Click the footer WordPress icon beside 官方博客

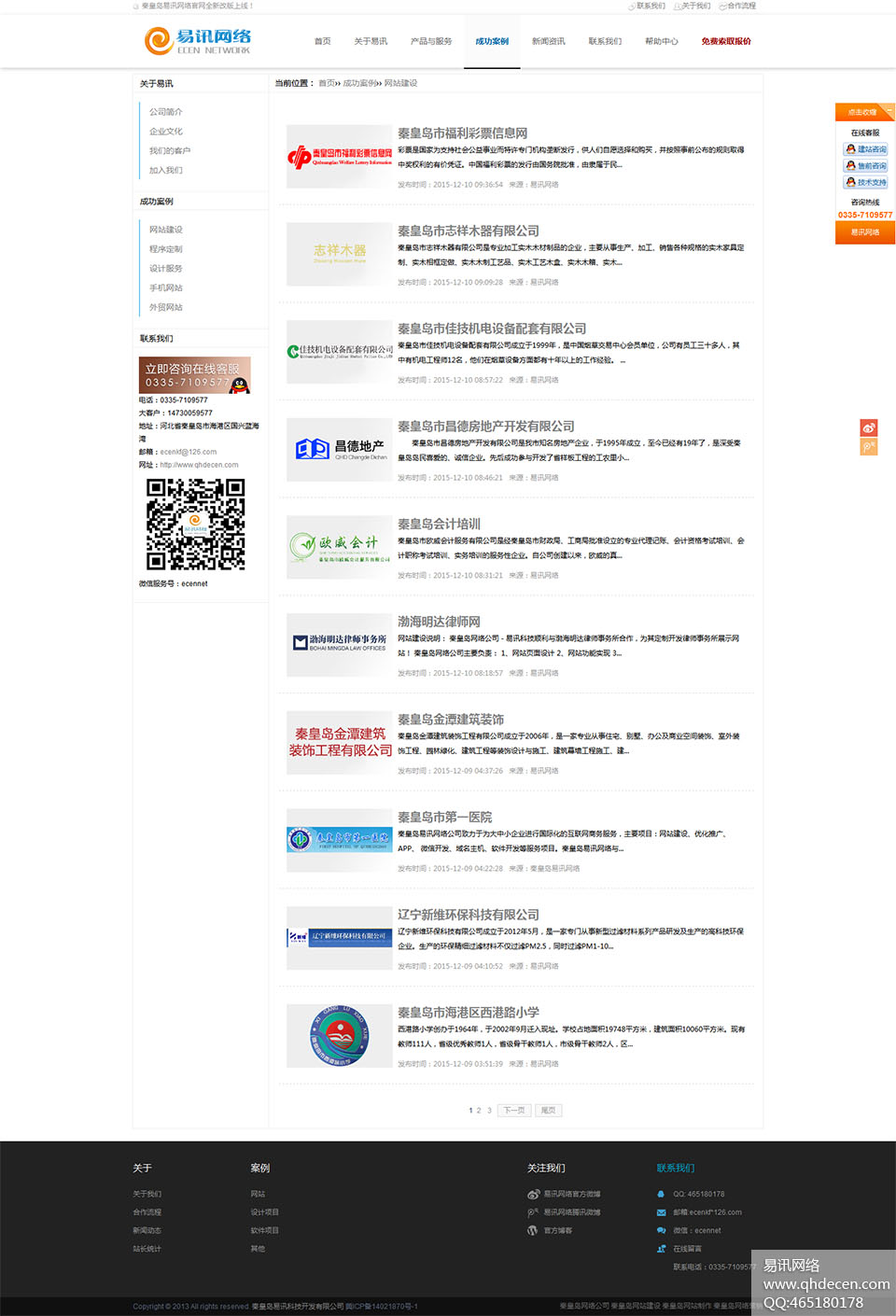533,1230
